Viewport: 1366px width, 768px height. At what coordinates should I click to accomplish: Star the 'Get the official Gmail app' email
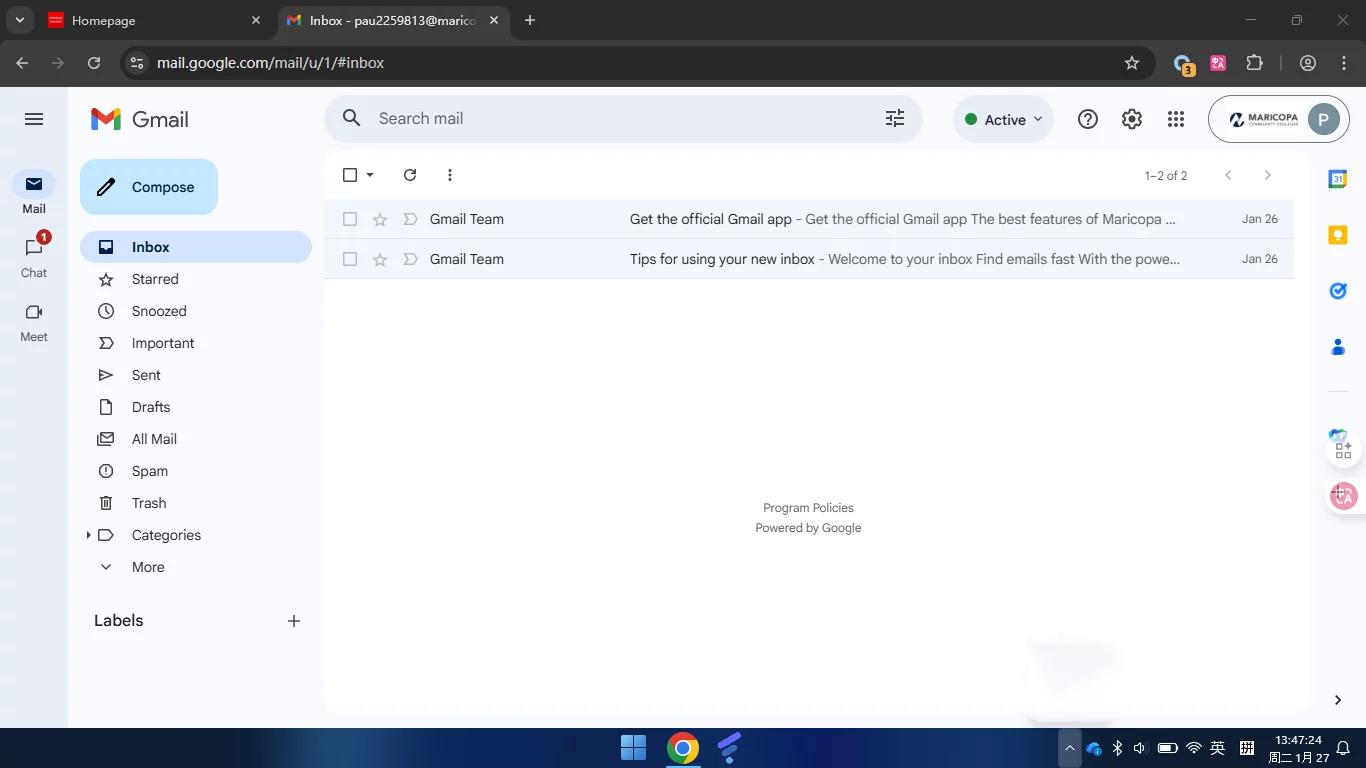click(x=379, y=218)
